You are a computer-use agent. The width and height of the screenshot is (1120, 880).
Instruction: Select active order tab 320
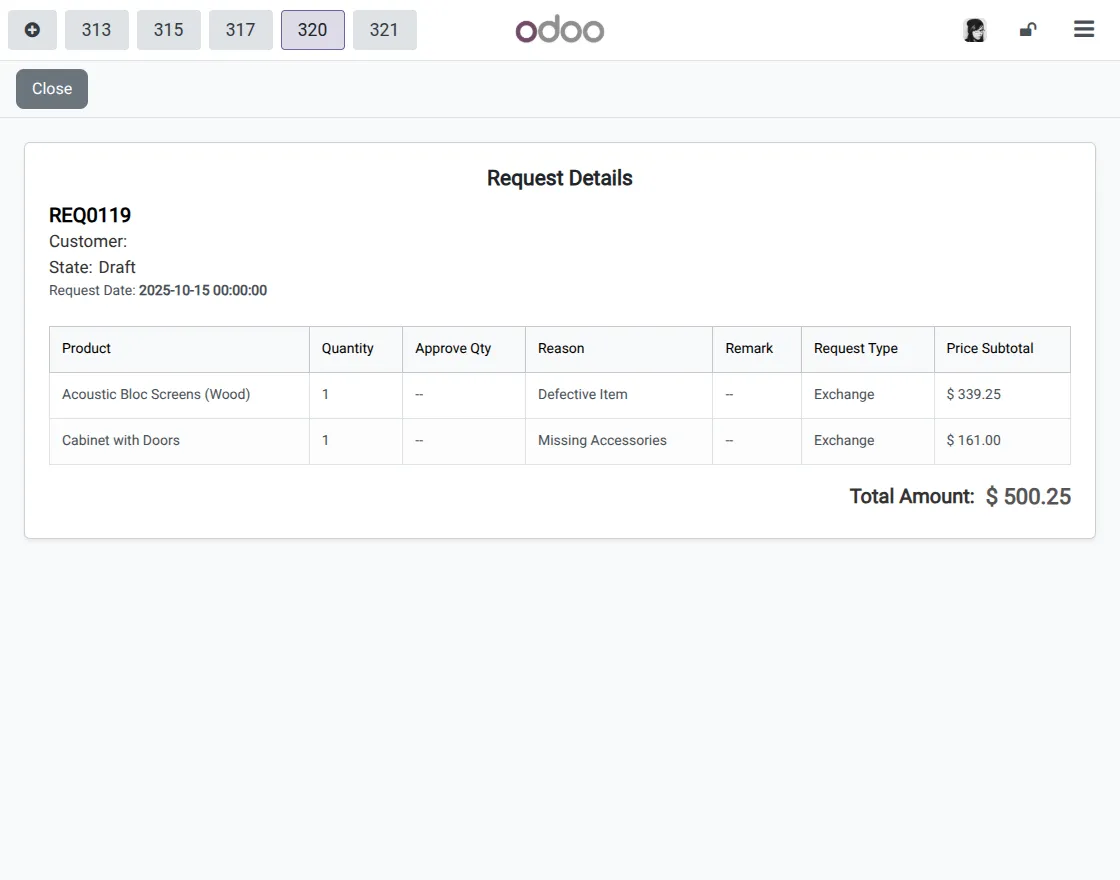pos(313,30)
